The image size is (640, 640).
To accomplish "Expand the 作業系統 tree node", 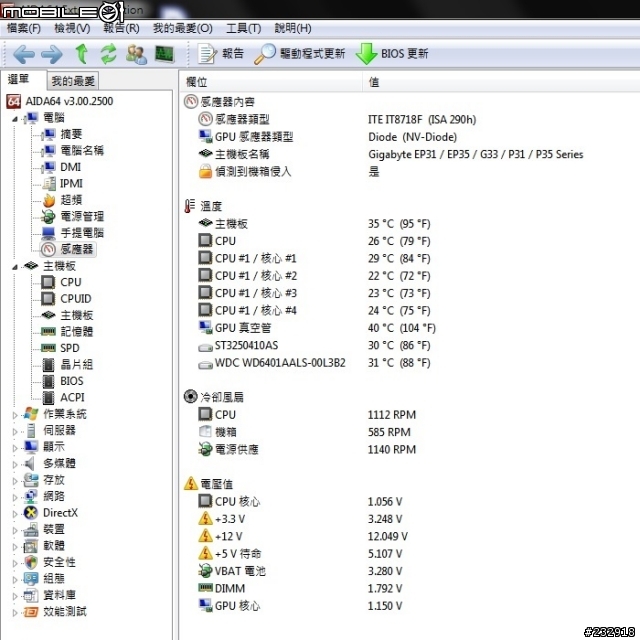I will tap(15, 415).
